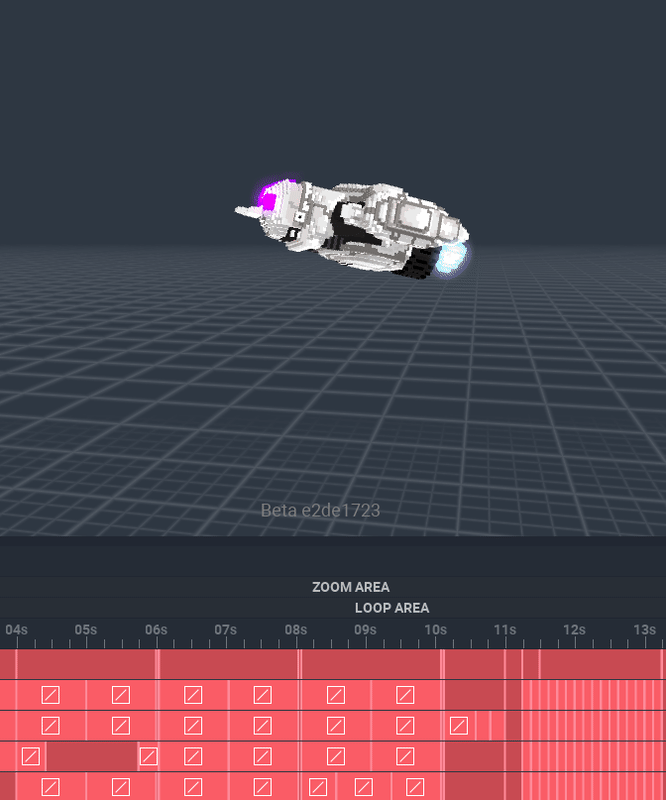This screenshot has height=800, width=666.
Task: Select dark segment between 04.5s and 06s in third track
Action: [92, 756]
